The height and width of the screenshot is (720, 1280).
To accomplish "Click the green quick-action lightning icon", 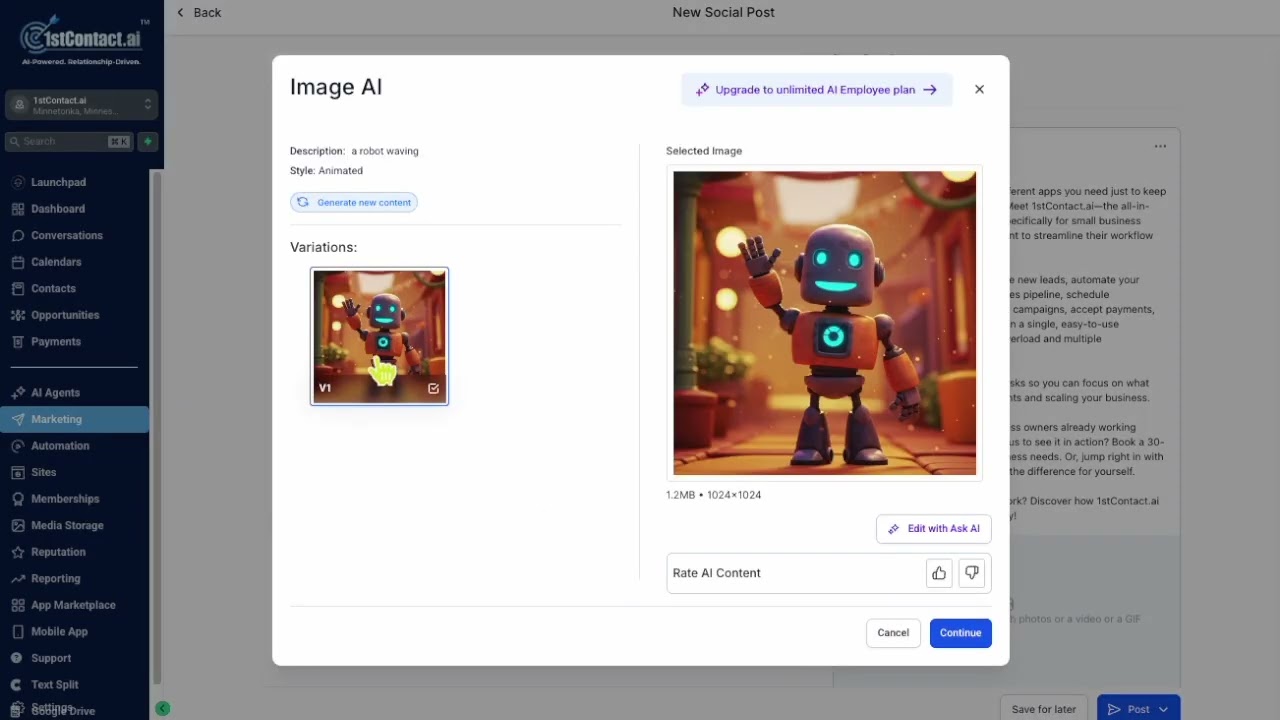I will pyautogui.click(x=147, y=142).
